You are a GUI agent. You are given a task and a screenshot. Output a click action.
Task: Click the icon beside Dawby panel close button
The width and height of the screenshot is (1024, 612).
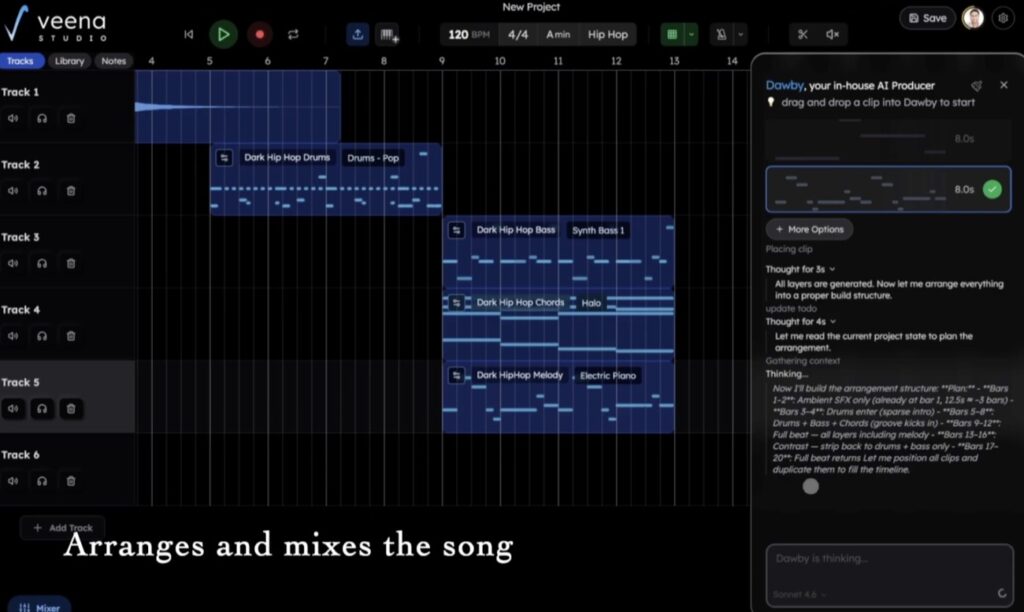pyautogui.click(x=976, y=86)
